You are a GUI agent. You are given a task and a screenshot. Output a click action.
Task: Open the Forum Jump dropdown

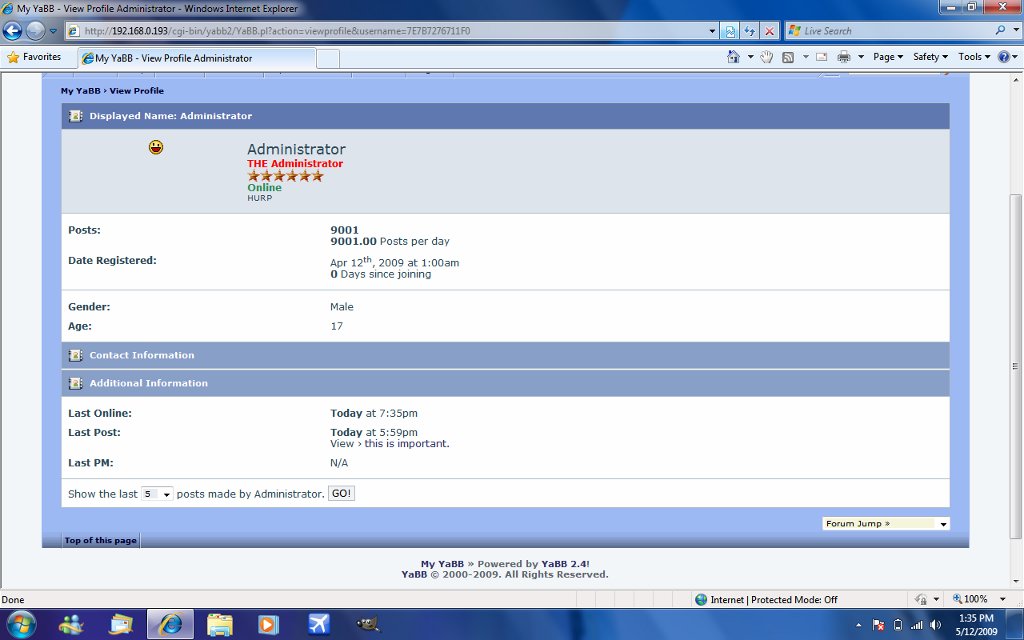click(886, 523)
